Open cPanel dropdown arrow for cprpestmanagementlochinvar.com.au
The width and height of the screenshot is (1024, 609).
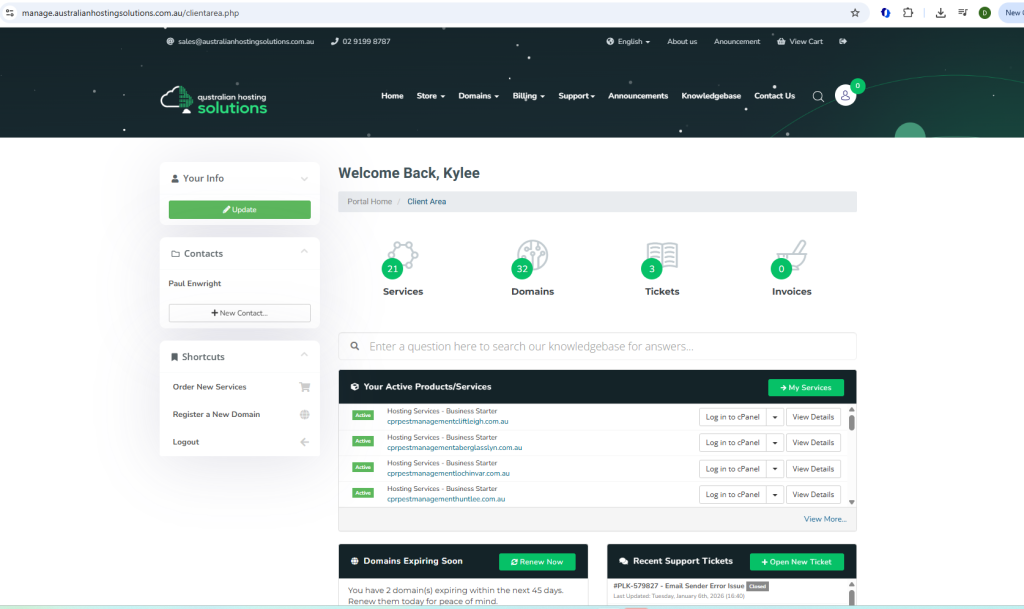click(x=775, y=469)
